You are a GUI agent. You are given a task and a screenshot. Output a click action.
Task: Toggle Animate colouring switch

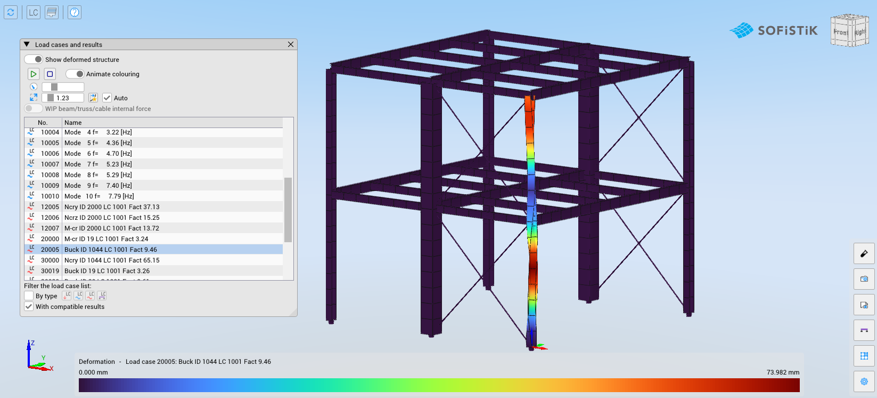[75, 74]
